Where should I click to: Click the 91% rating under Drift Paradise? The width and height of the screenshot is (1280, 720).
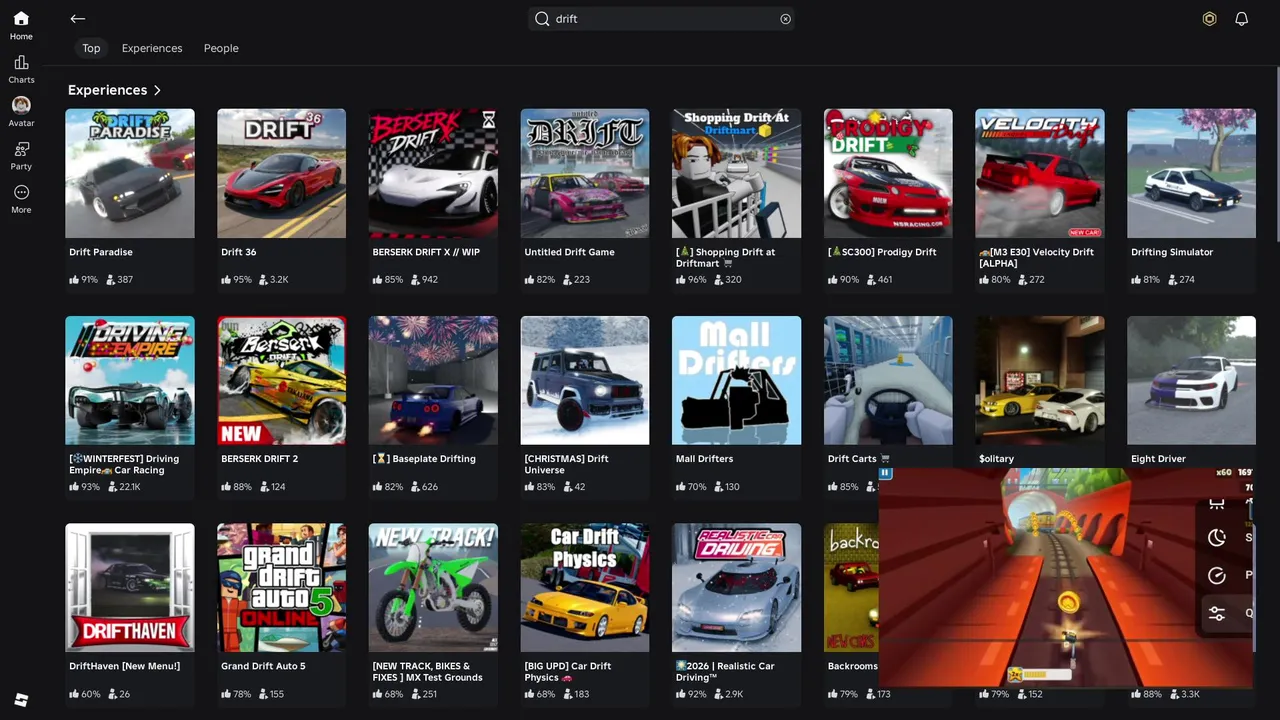click(84, 280)
